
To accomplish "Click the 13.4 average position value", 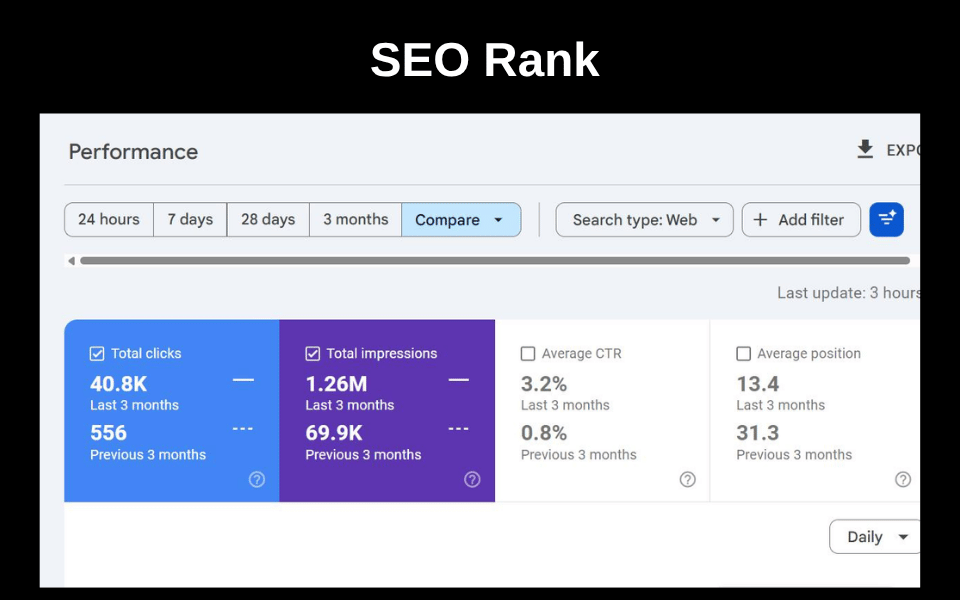I will tap(757, 384).
